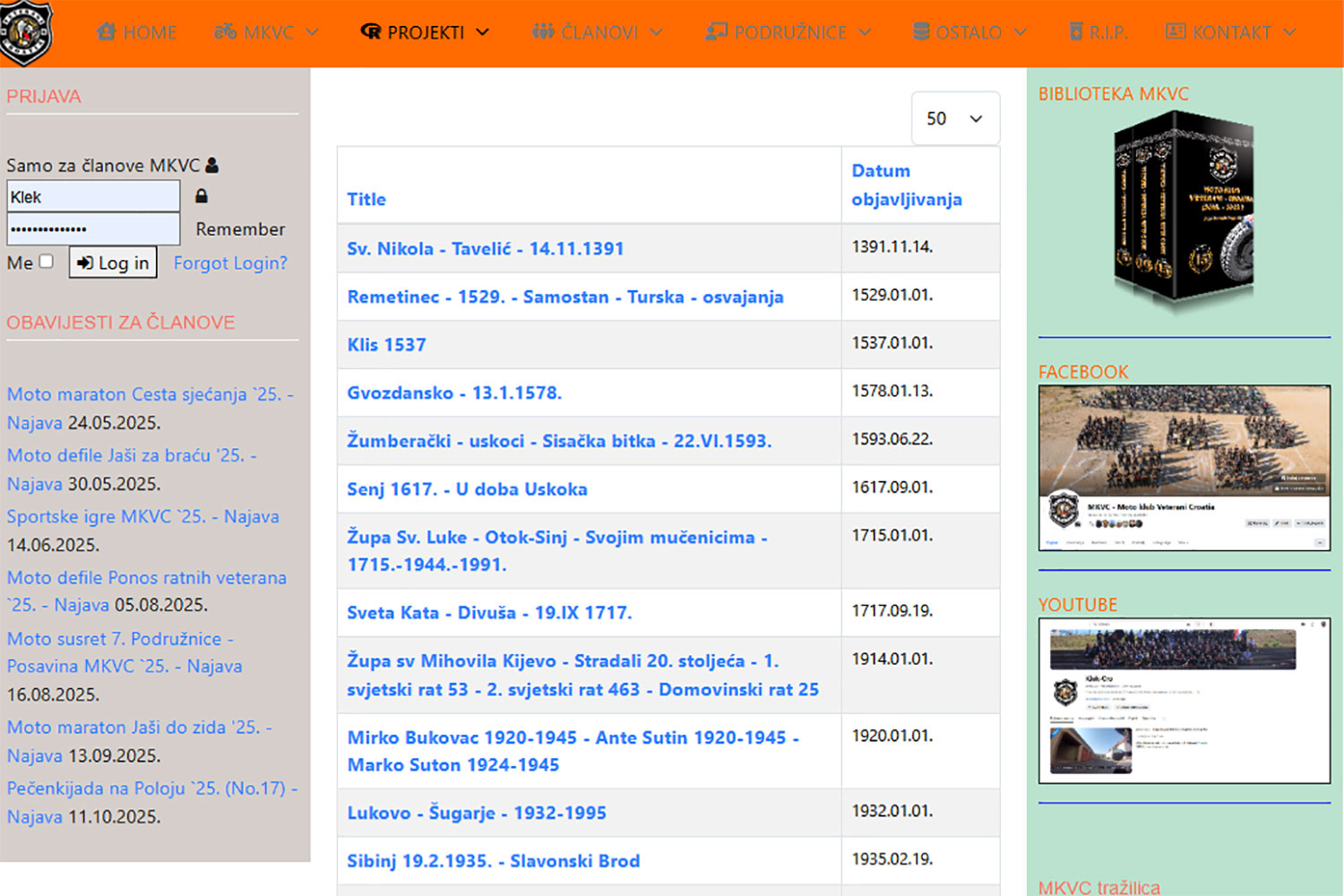This screenshot has height=896, width=1344.
Task: Open the 50 items-per-page dropdown
Action: [x=954, y=118]
